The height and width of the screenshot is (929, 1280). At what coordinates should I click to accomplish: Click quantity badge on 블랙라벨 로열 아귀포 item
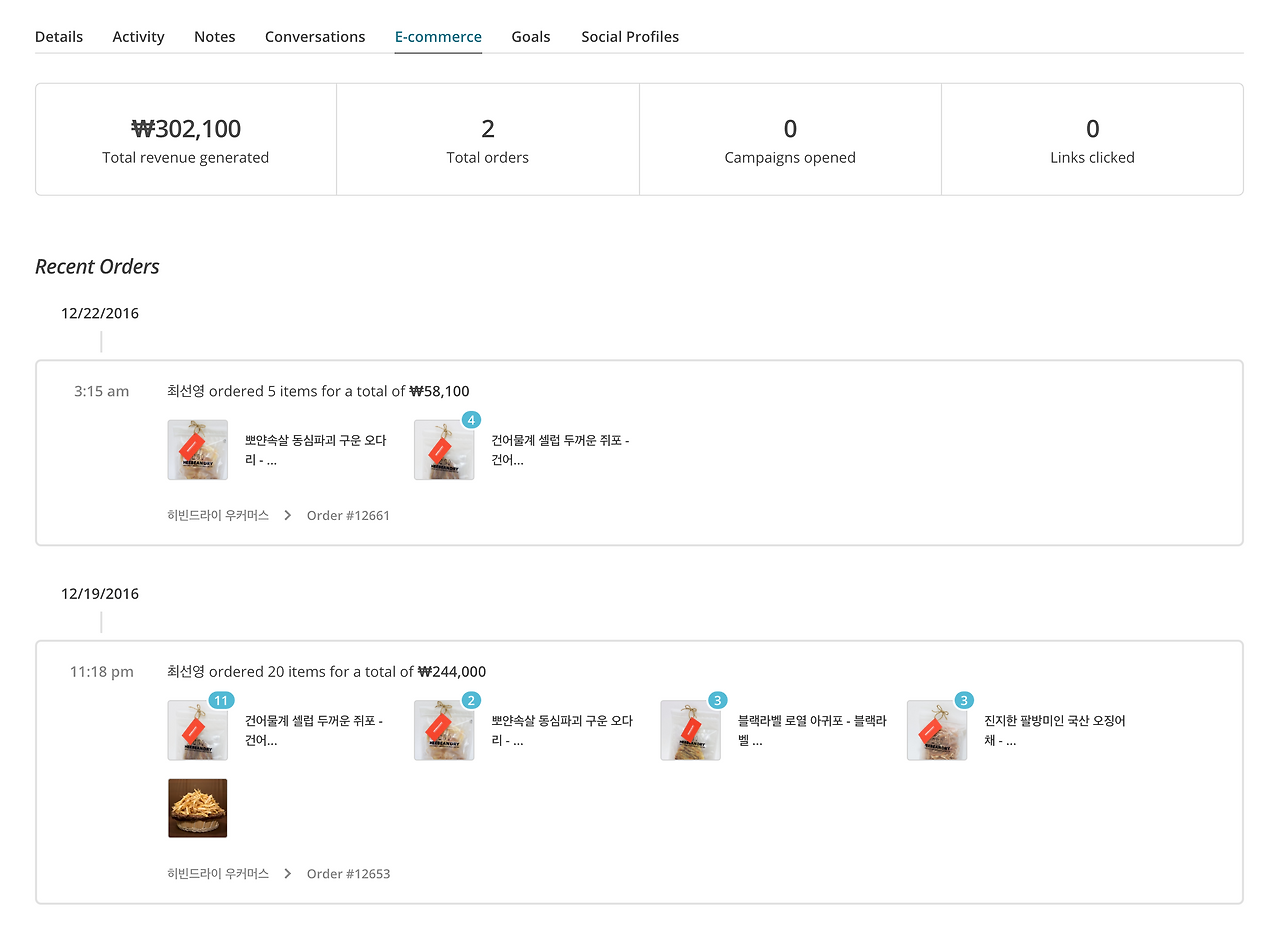pos(717,700)
